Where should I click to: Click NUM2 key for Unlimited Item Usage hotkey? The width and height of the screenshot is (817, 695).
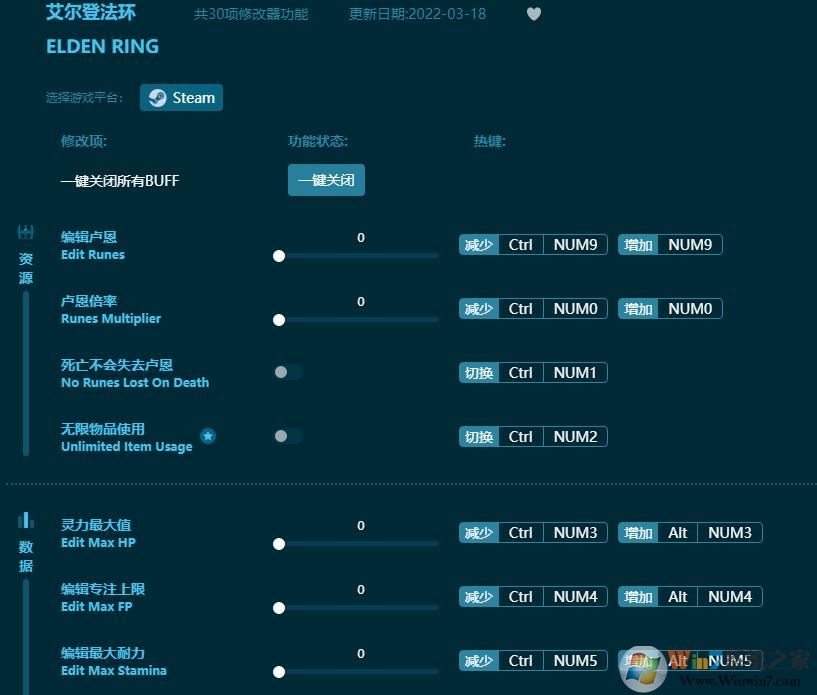click(575, 437)
